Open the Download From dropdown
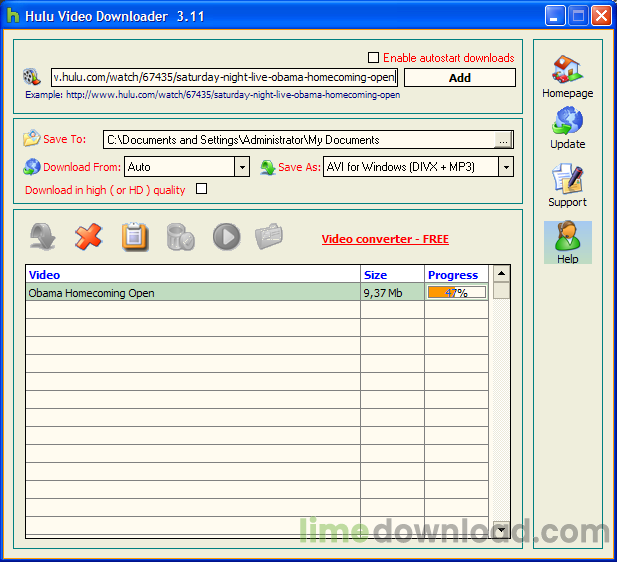This screenshot has width=617, height=562. 242,167
